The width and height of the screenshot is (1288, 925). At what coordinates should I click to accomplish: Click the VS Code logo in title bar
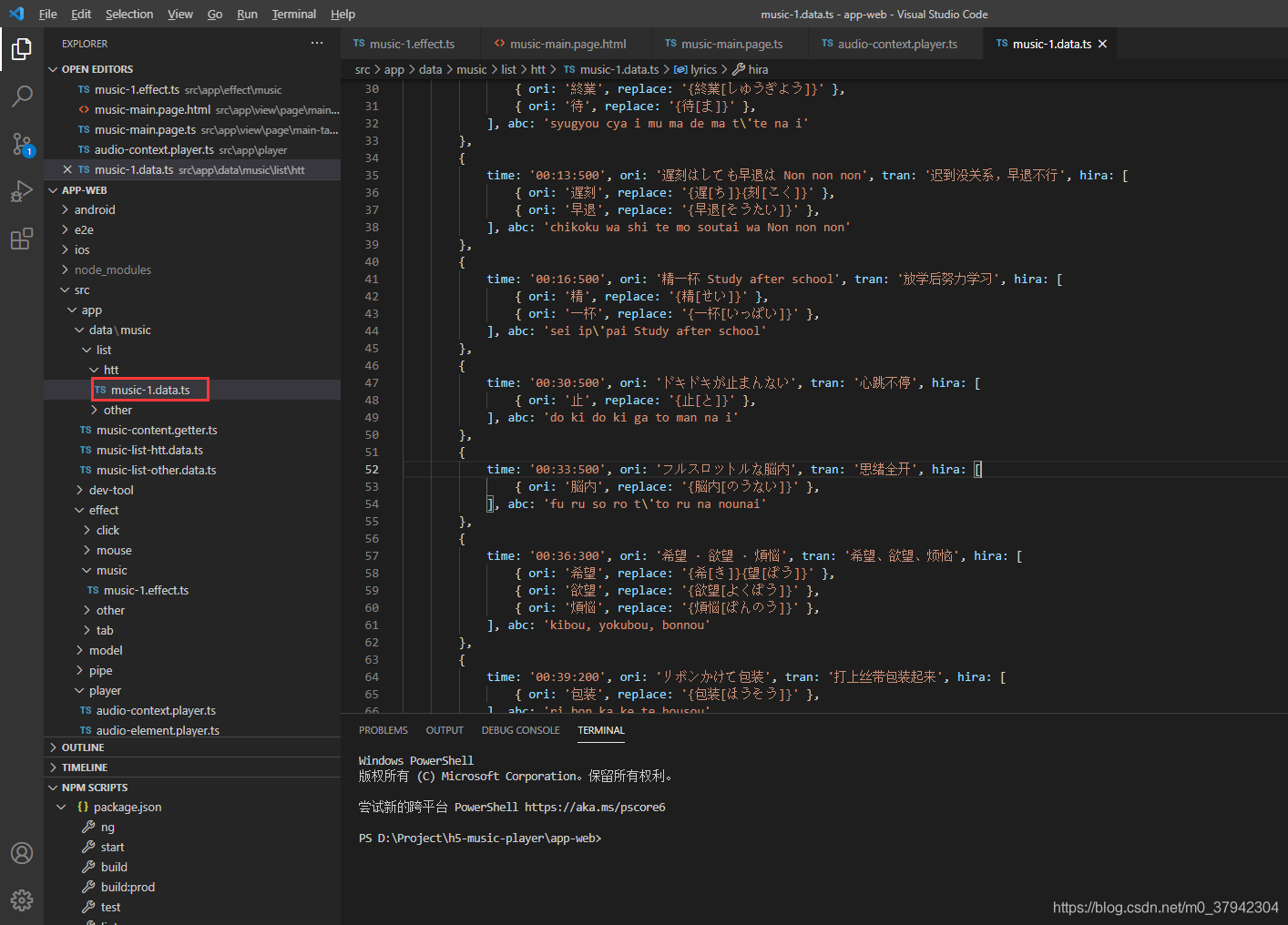(x=16, y=14)
